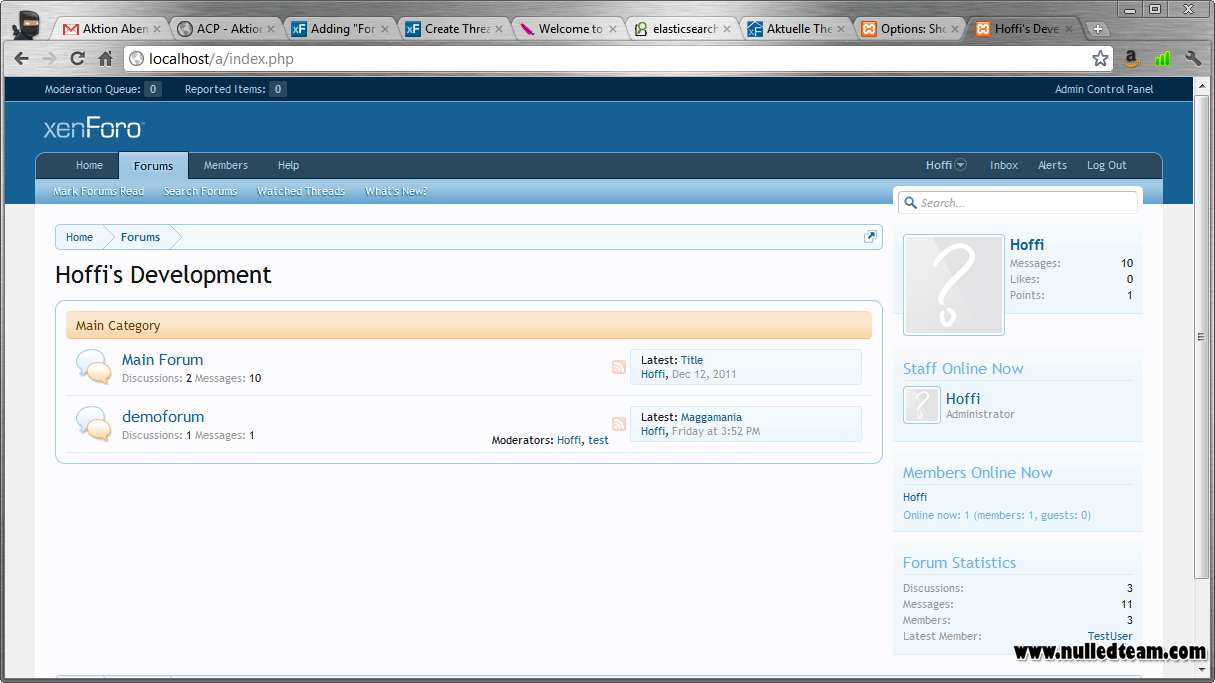View Watched Threads
The width and height of the screenshot is (1215, 683).
click(x=301, y=191)
